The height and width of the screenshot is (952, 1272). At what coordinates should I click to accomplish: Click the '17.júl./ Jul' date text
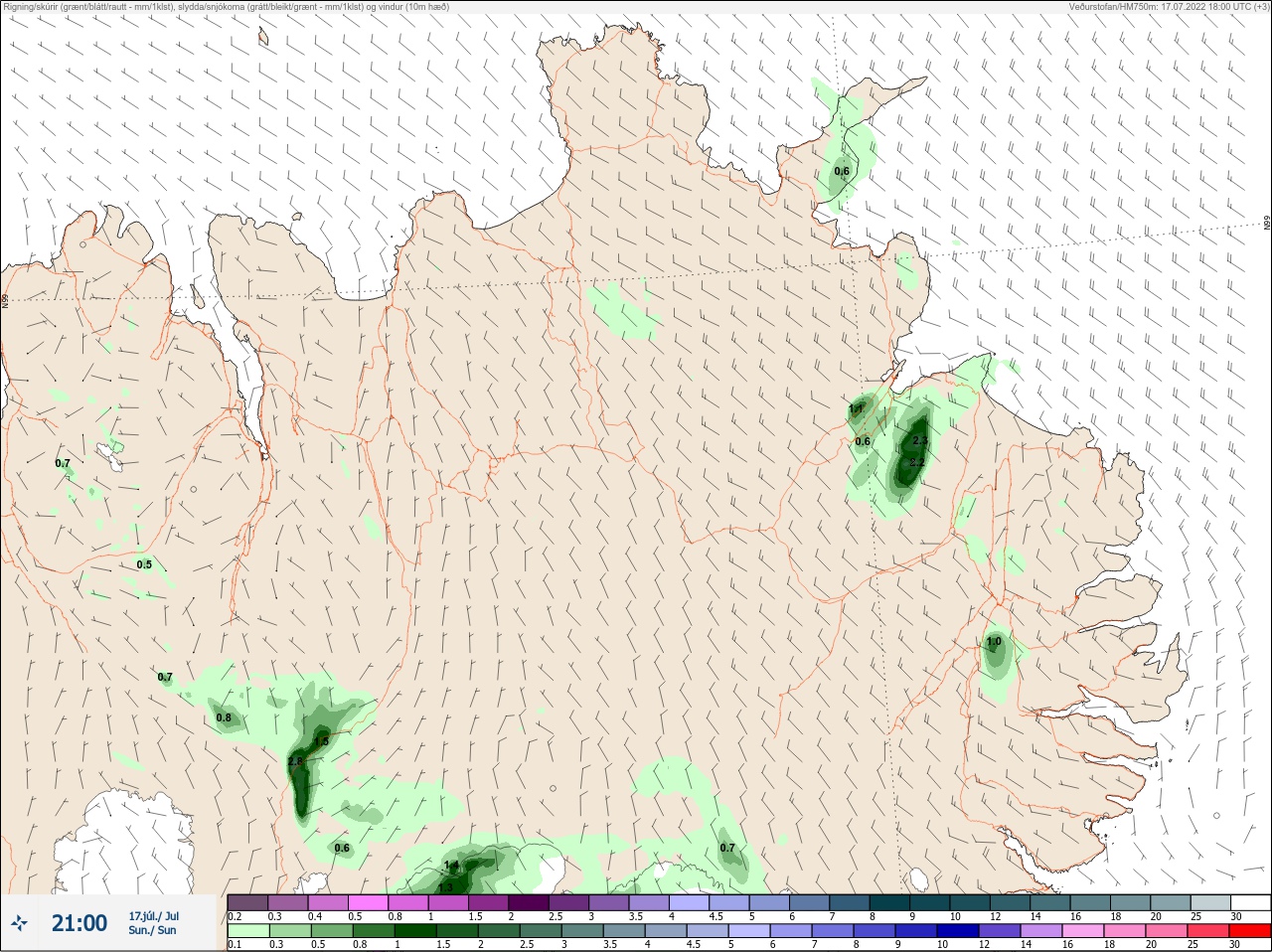click(154, 915)
